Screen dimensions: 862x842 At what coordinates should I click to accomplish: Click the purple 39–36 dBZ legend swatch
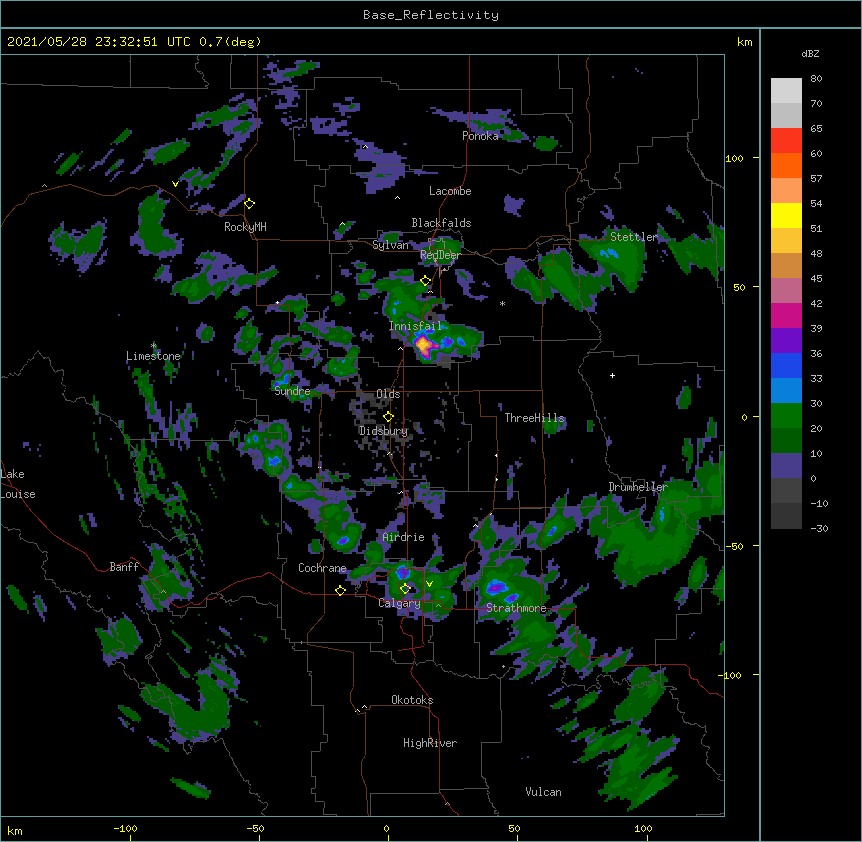click(786, 341)
